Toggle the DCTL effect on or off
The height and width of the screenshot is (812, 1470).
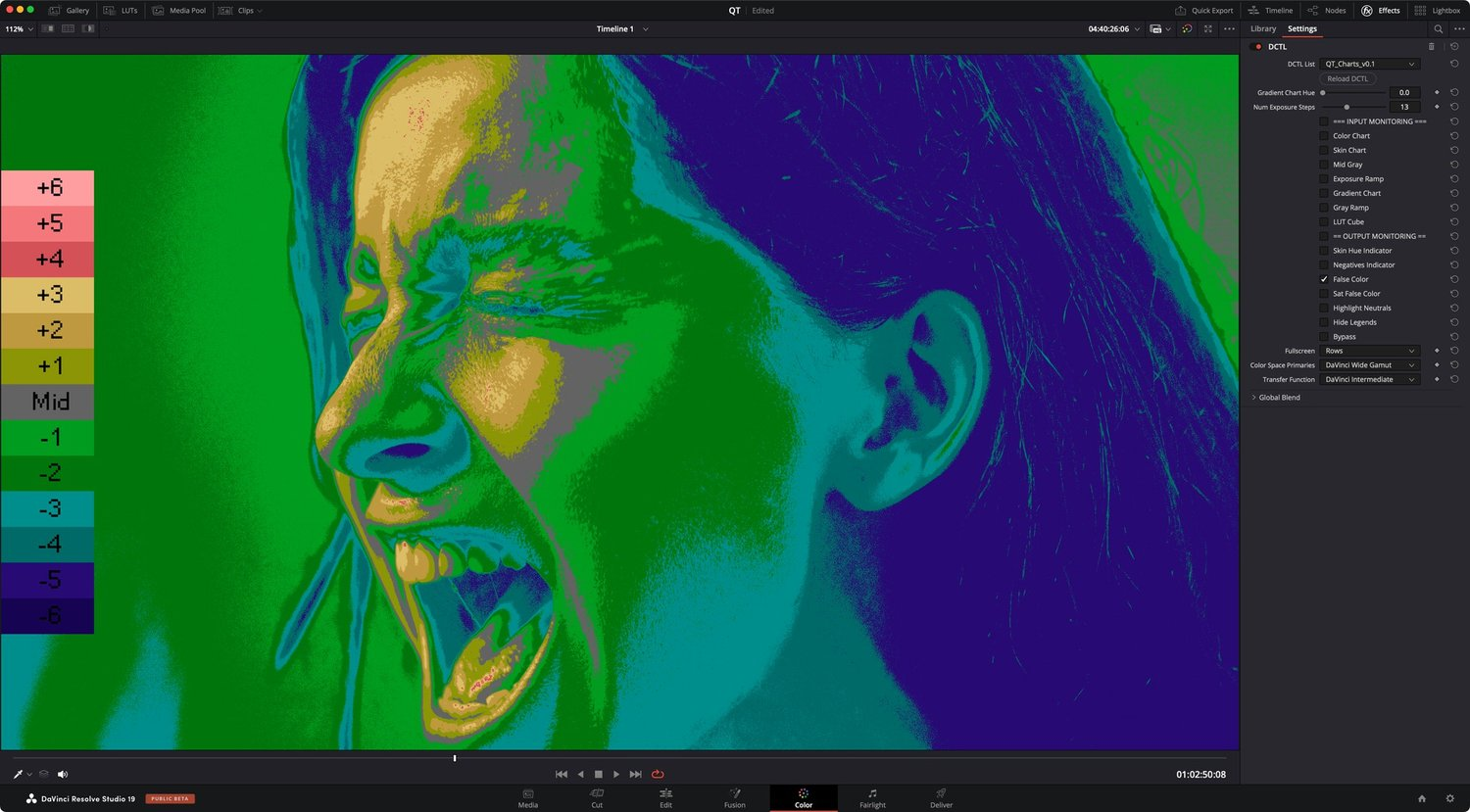(x=1258, y=46)
